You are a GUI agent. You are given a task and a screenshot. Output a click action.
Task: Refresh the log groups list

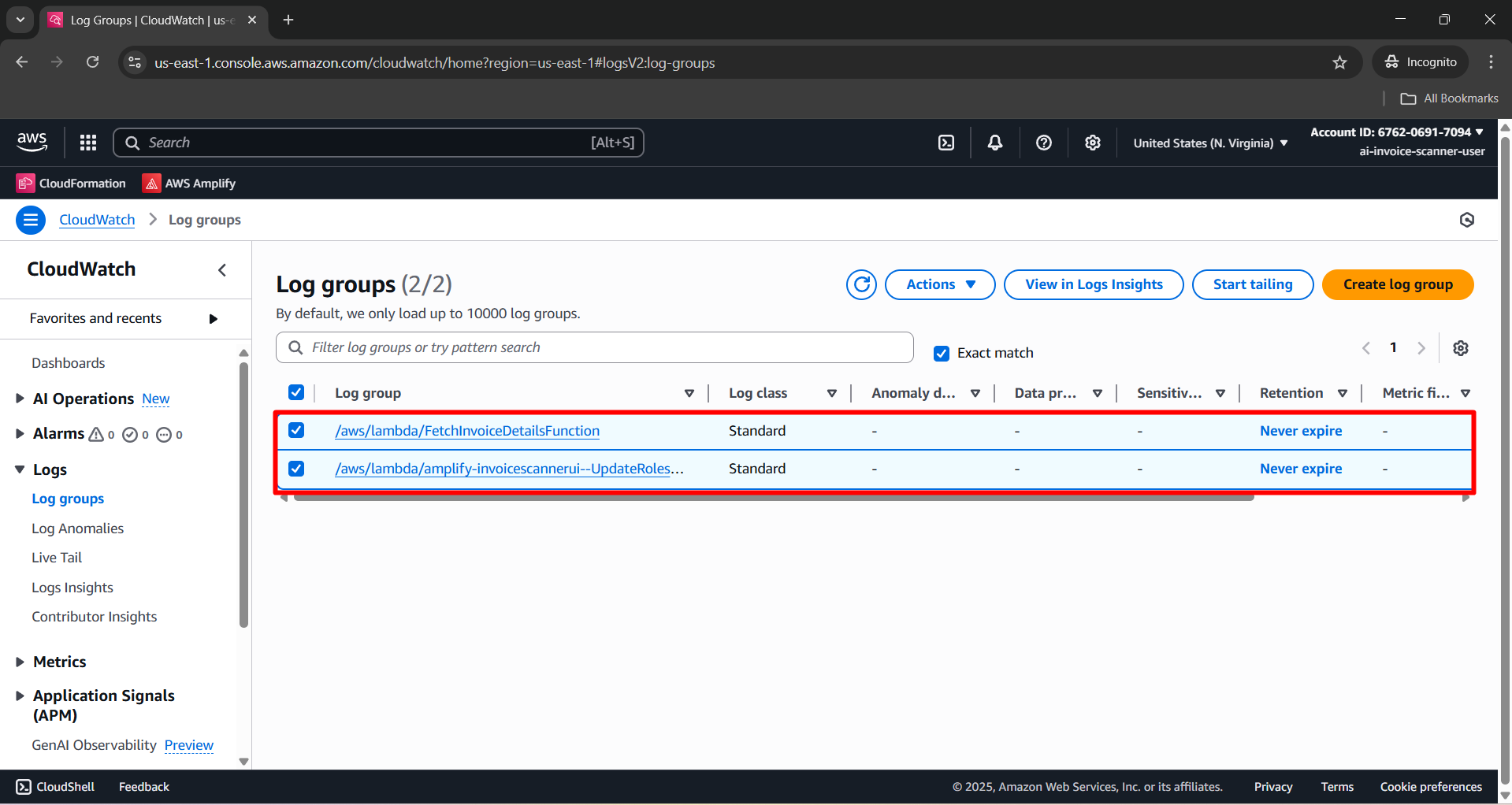pyautogui.click(x=860, y=284)
